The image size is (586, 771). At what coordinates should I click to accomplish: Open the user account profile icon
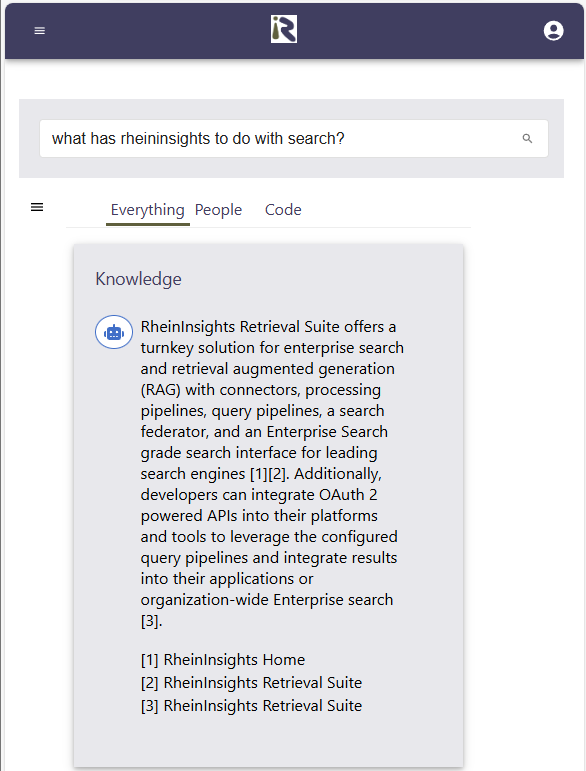[553, 30]
